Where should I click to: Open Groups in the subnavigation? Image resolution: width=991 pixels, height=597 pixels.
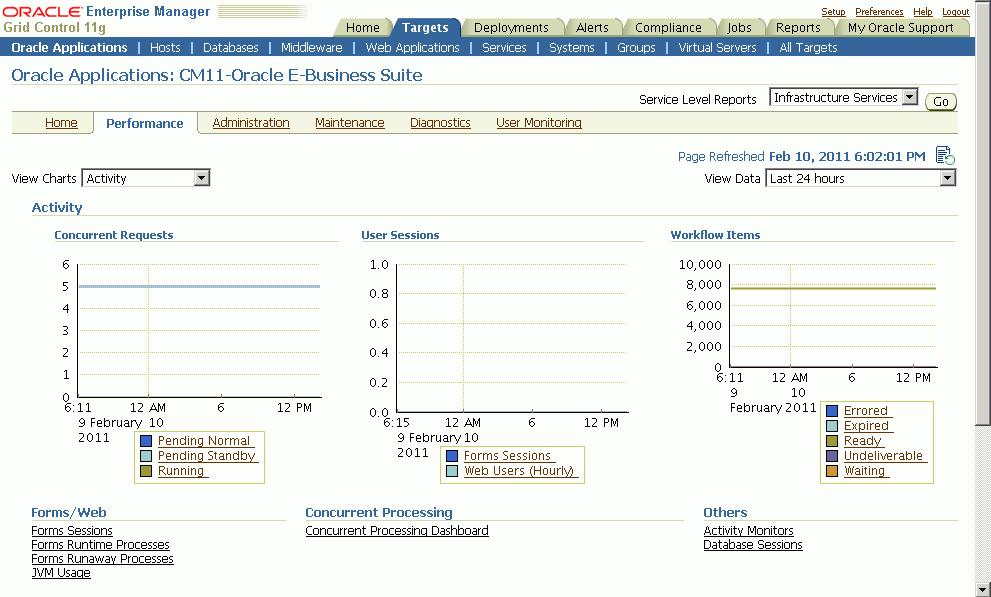click(x=636, y=47)
